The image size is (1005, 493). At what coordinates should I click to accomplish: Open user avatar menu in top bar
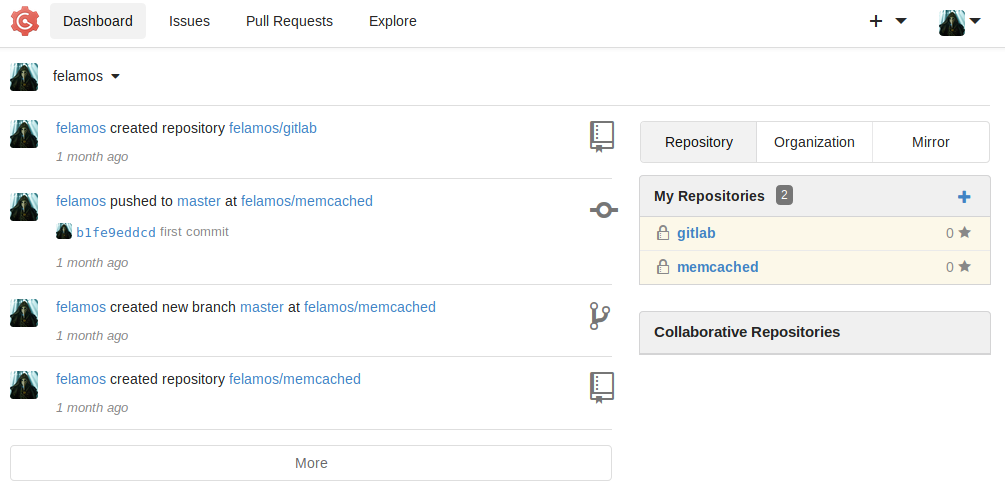coord(959,22)
